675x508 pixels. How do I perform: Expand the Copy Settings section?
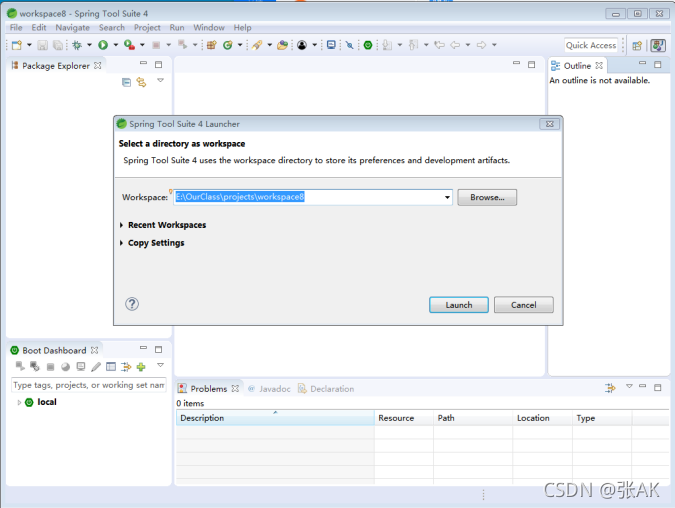pos(121,243)
